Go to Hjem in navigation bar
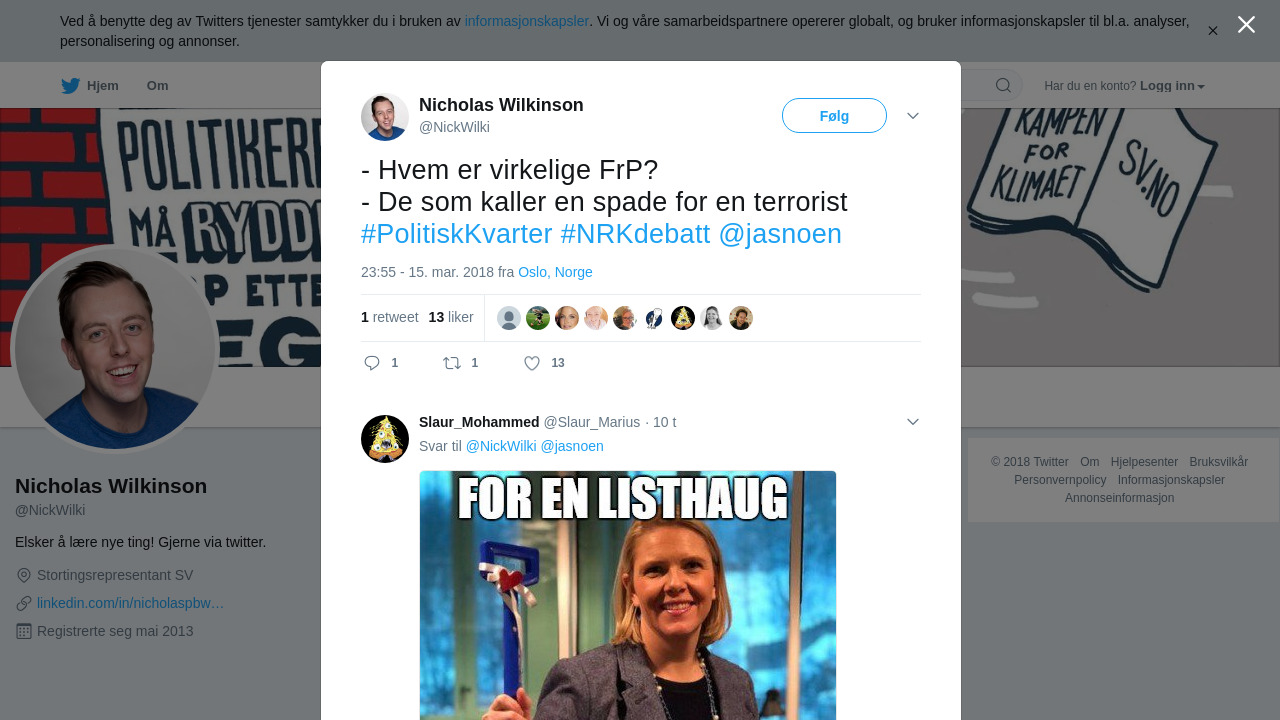 click(x=103, y=86)
